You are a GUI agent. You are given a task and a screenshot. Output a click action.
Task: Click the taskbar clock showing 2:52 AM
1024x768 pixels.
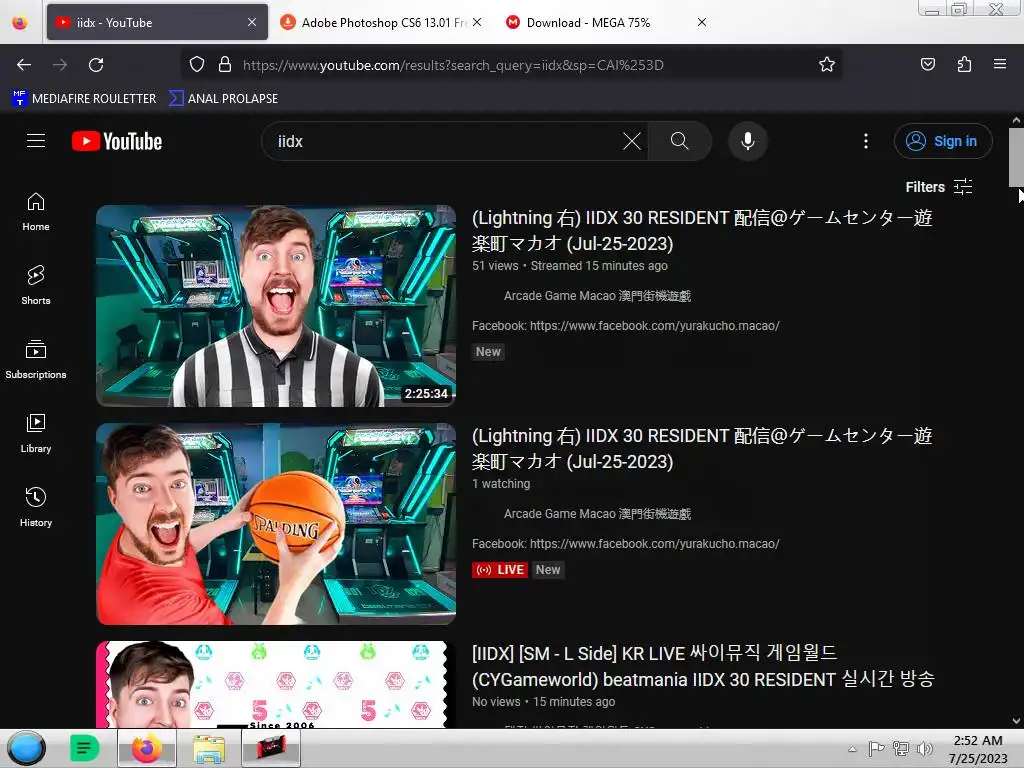[978, 749]
